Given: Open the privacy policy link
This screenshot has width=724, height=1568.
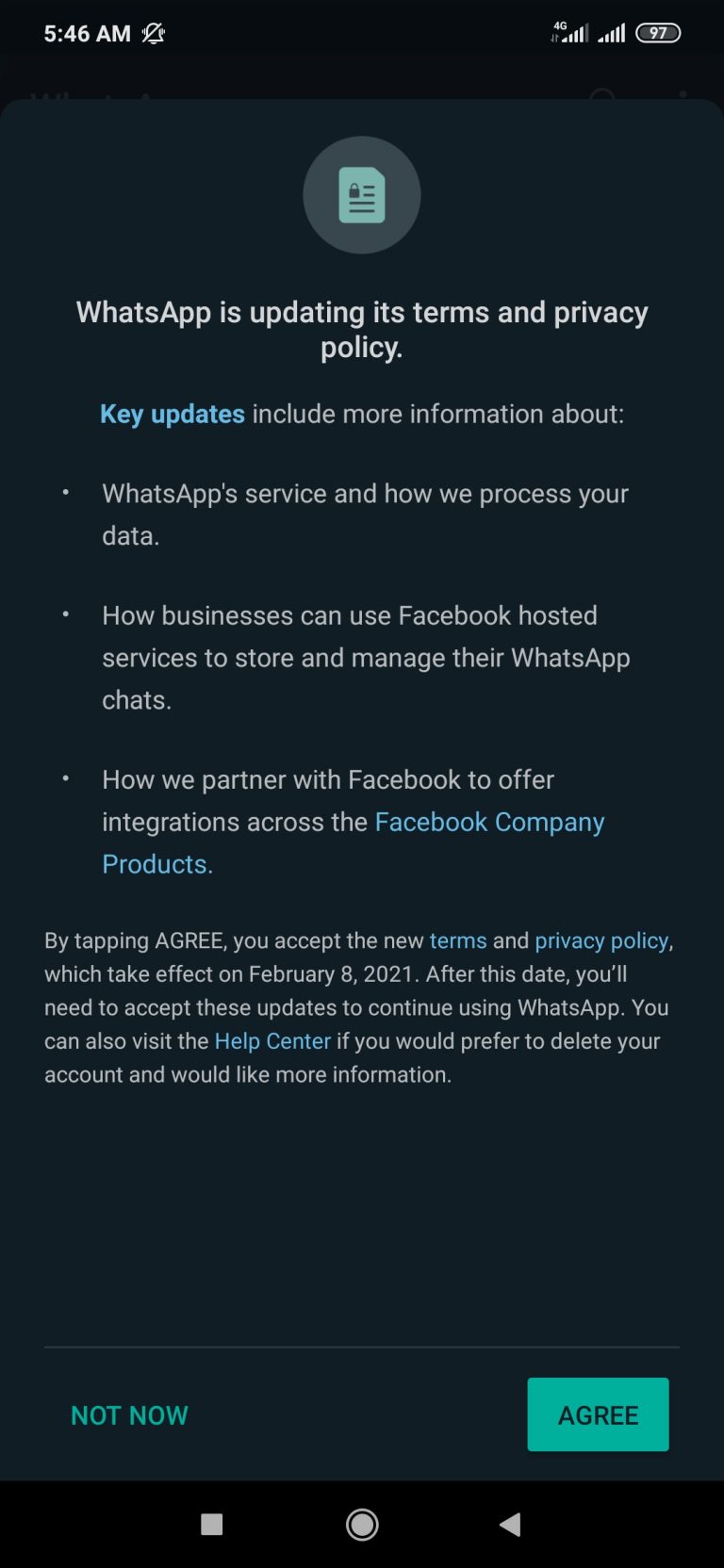Looking at the screenshot, I should point(601,940).
